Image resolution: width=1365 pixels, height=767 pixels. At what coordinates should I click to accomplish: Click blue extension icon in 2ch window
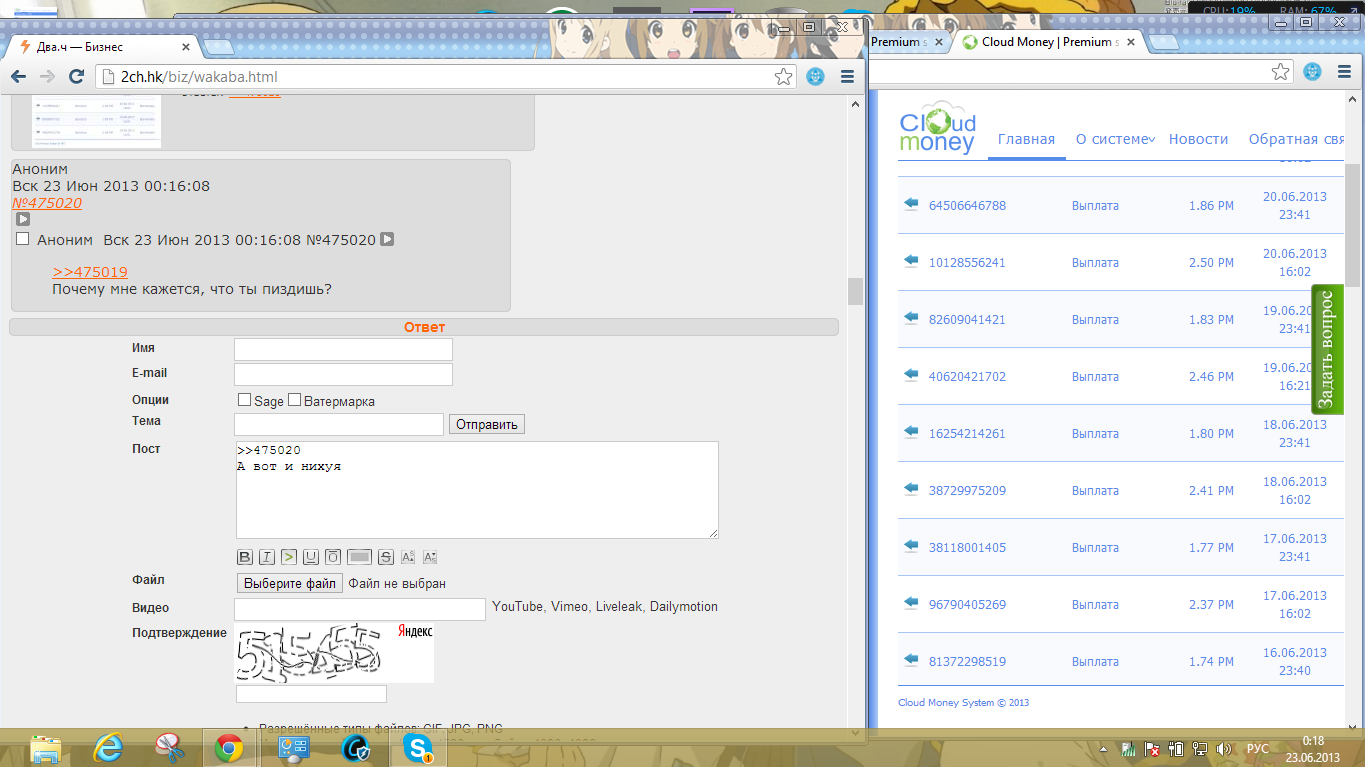point(816,77)
